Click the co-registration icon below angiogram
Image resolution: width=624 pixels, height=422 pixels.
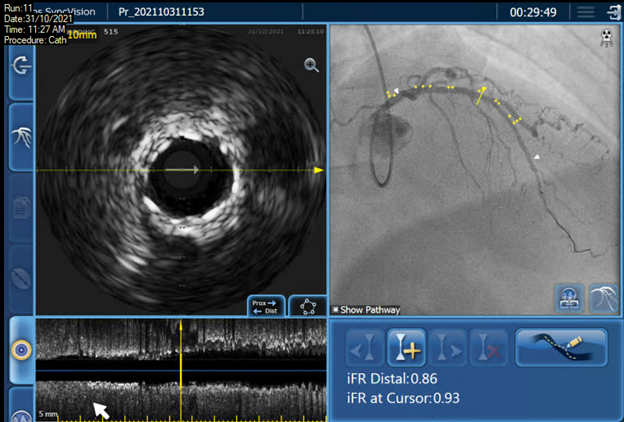[x=569, y=299]
